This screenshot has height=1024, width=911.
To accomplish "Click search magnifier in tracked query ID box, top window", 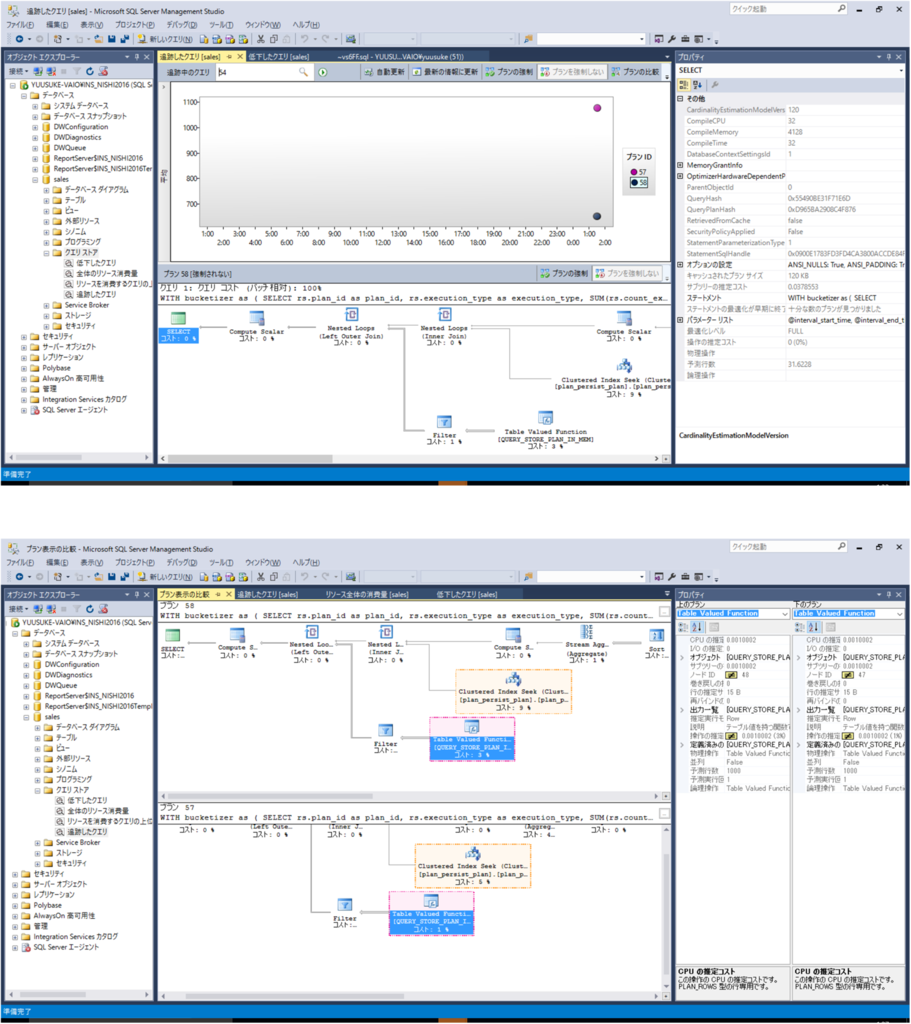I will (303, 72).
